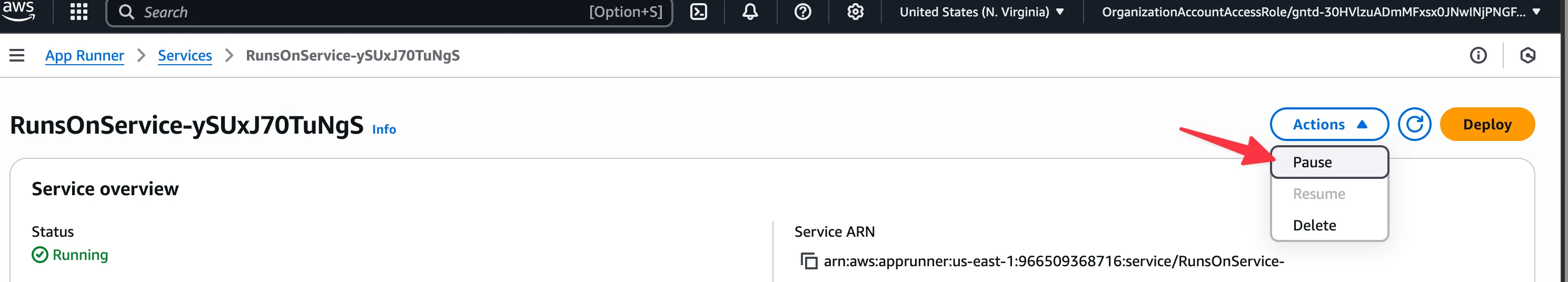Choose Delete from the Actions menu
This screenshot has width=1568, height=282.
pos(1314,226)
